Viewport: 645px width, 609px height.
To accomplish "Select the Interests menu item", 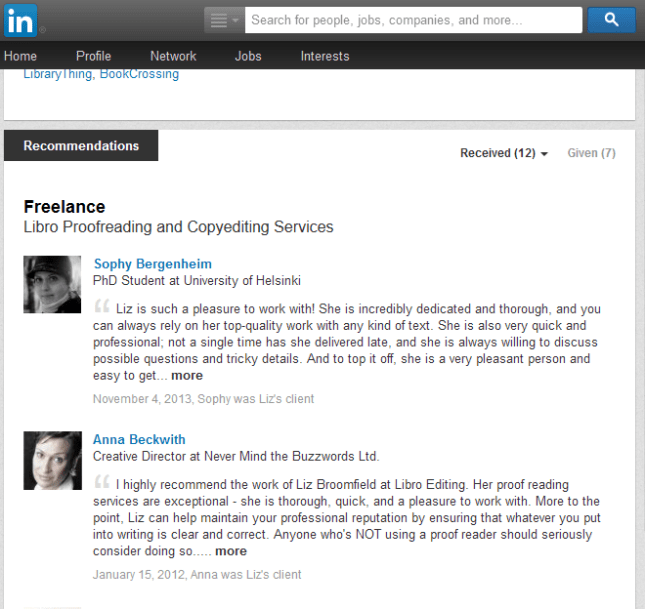I will (325, 56).
